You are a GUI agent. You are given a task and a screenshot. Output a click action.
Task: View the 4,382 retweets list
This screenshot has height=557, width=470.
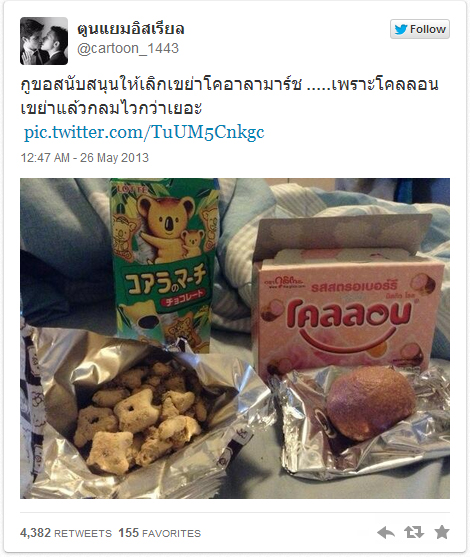(66, 533)
